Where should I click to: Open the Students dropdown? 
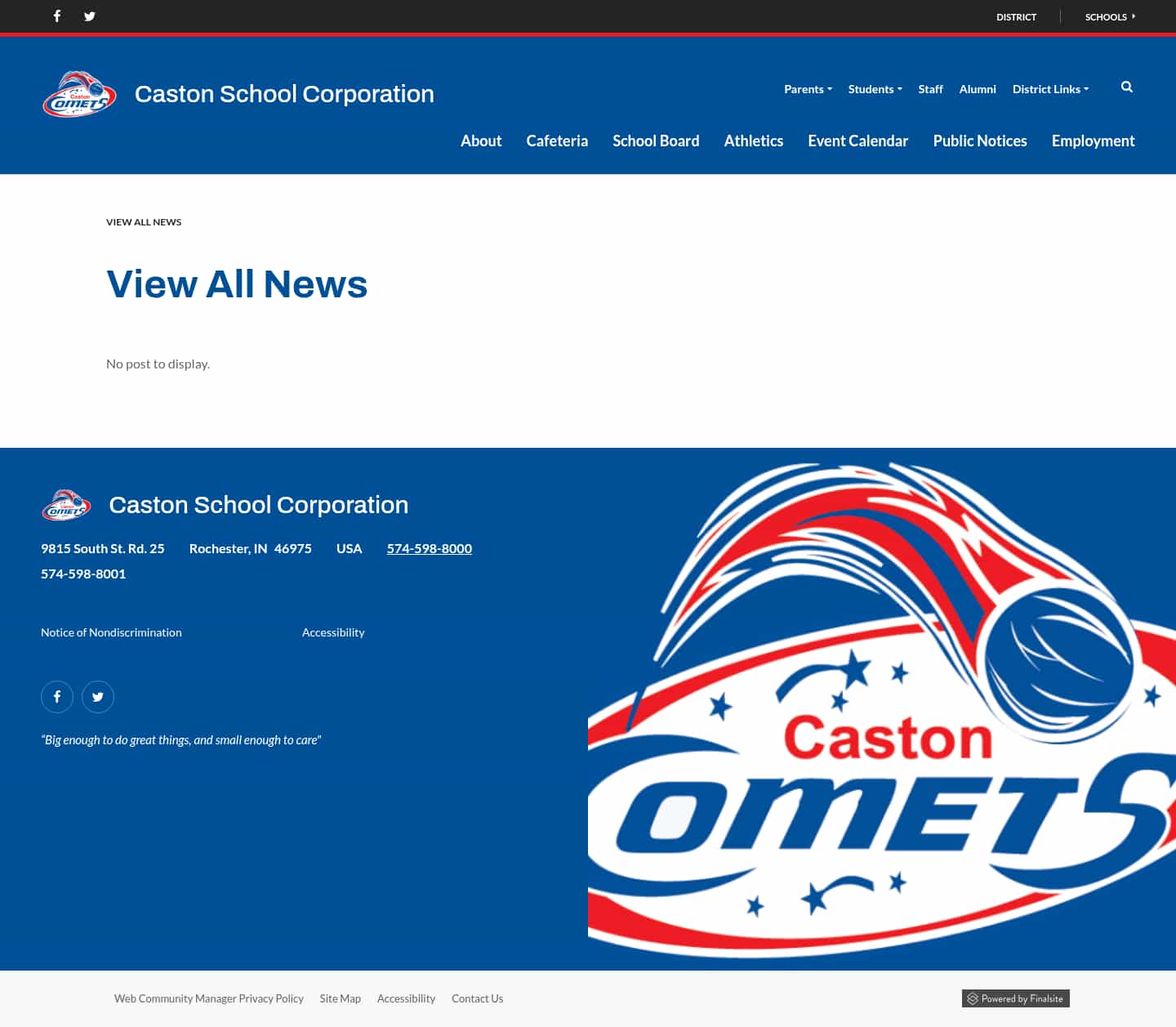874,89
